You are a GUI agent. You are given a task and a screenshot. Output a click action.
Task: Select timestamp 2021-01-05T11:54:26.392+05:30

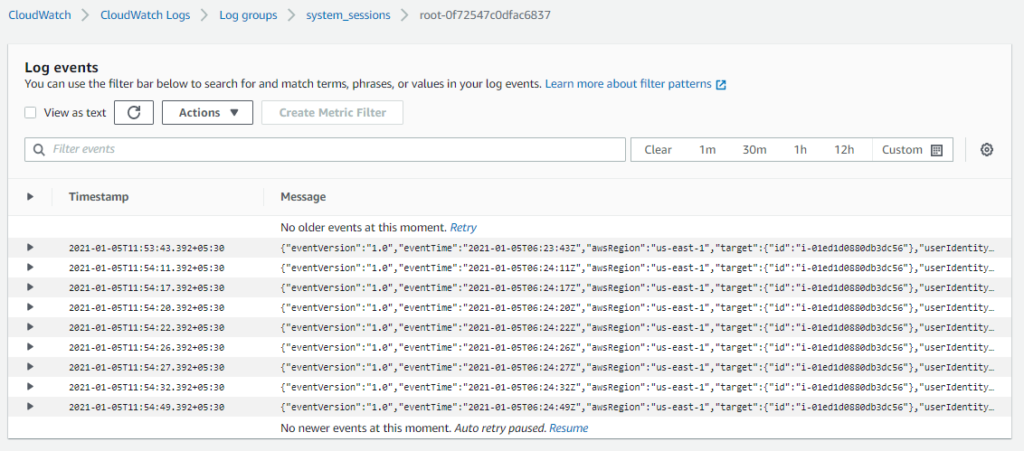(x=146, y=347)
